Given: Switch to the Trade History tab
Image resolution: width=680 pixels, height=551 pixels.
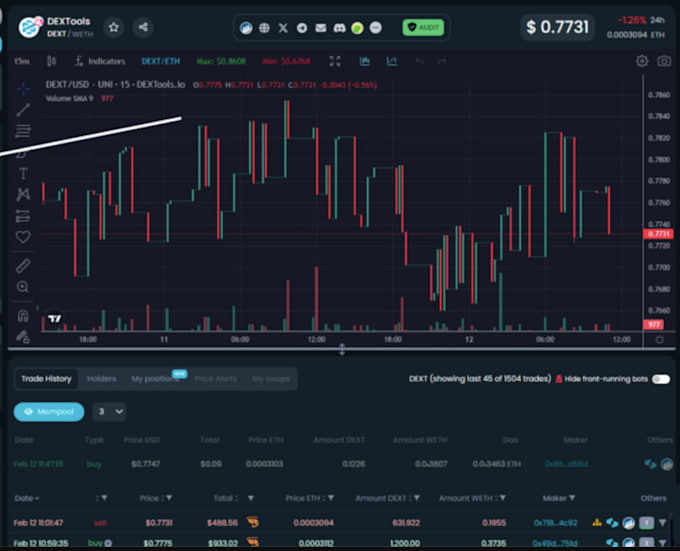Looking at the screenshot, I should click(46, 379).
